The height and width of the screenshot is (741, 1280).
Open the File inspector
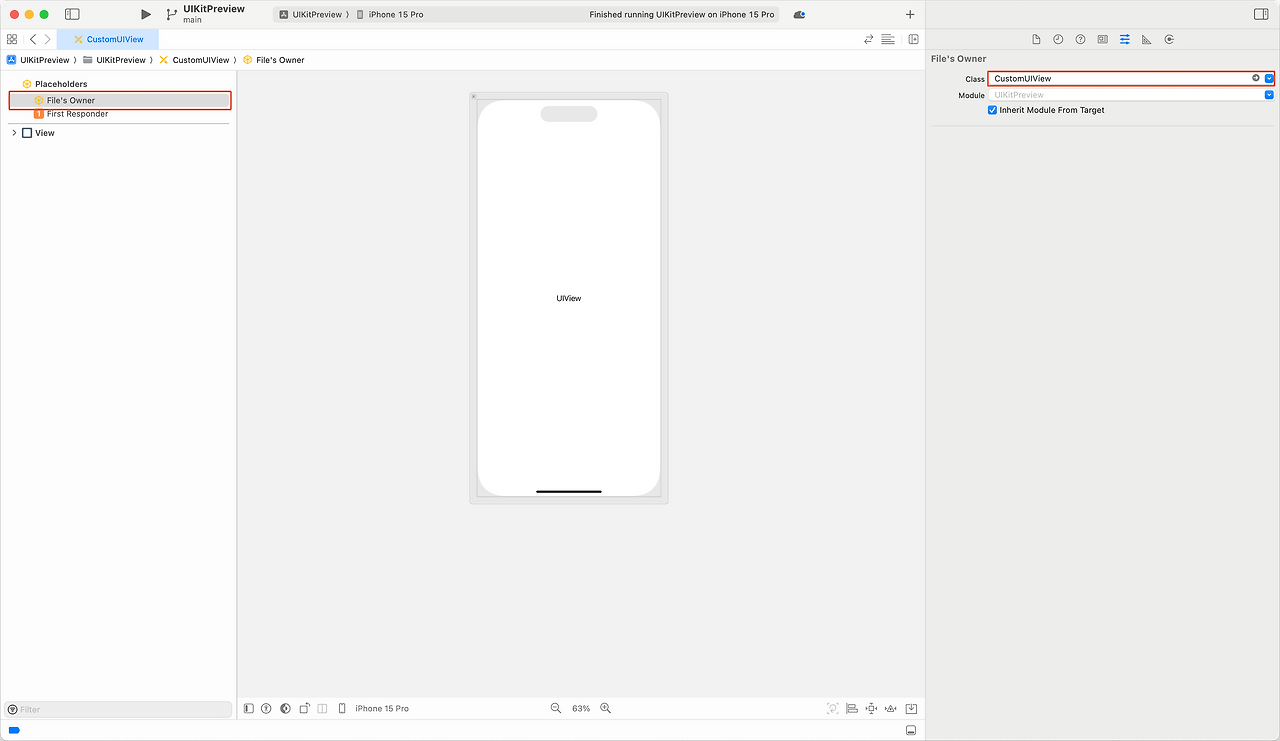[1035, 39]
